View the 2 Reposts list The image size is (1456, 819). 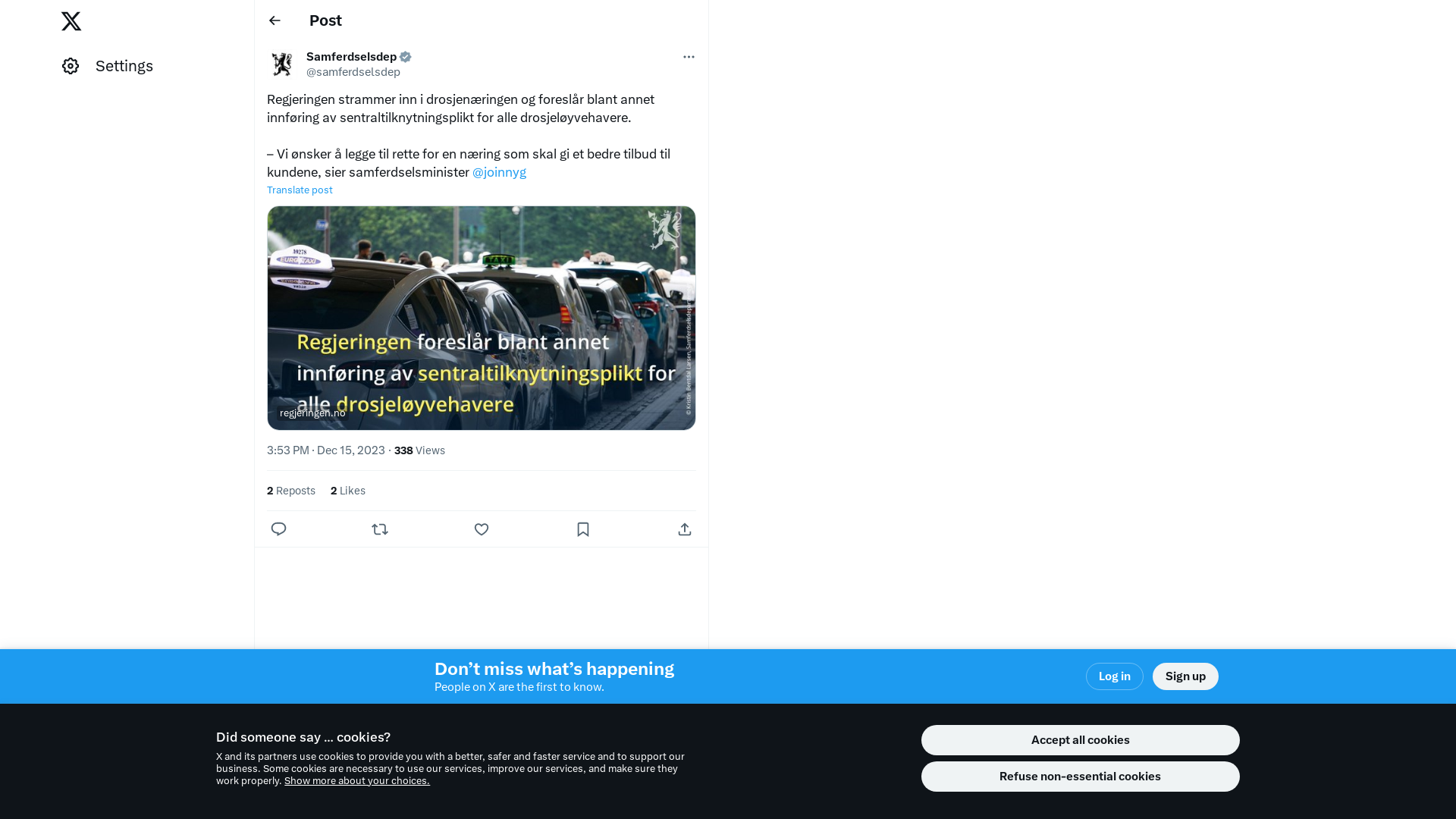tap(291, 491)
